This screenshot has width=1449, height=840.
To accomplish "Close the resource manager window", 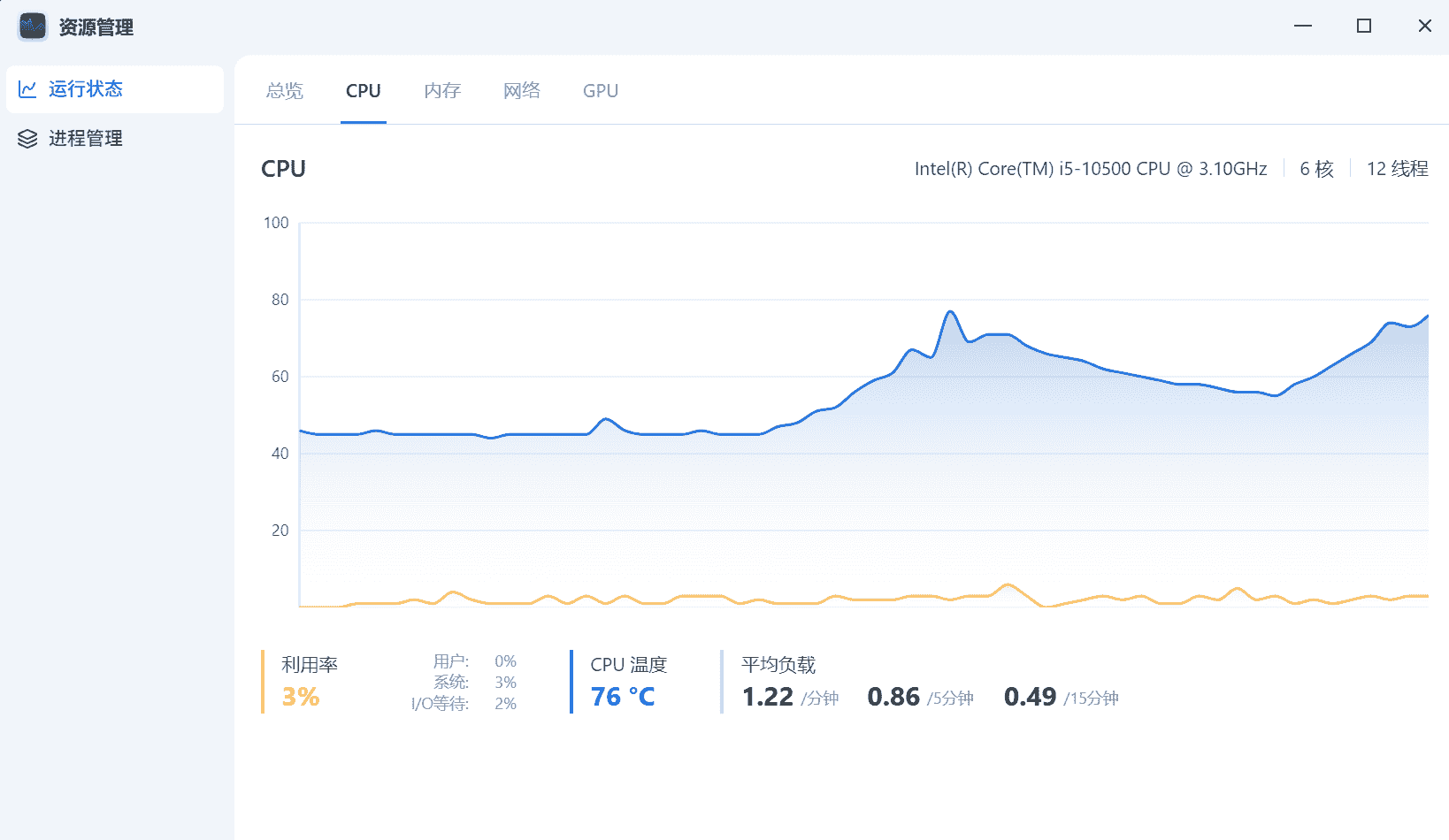I will pos(1424,26).
